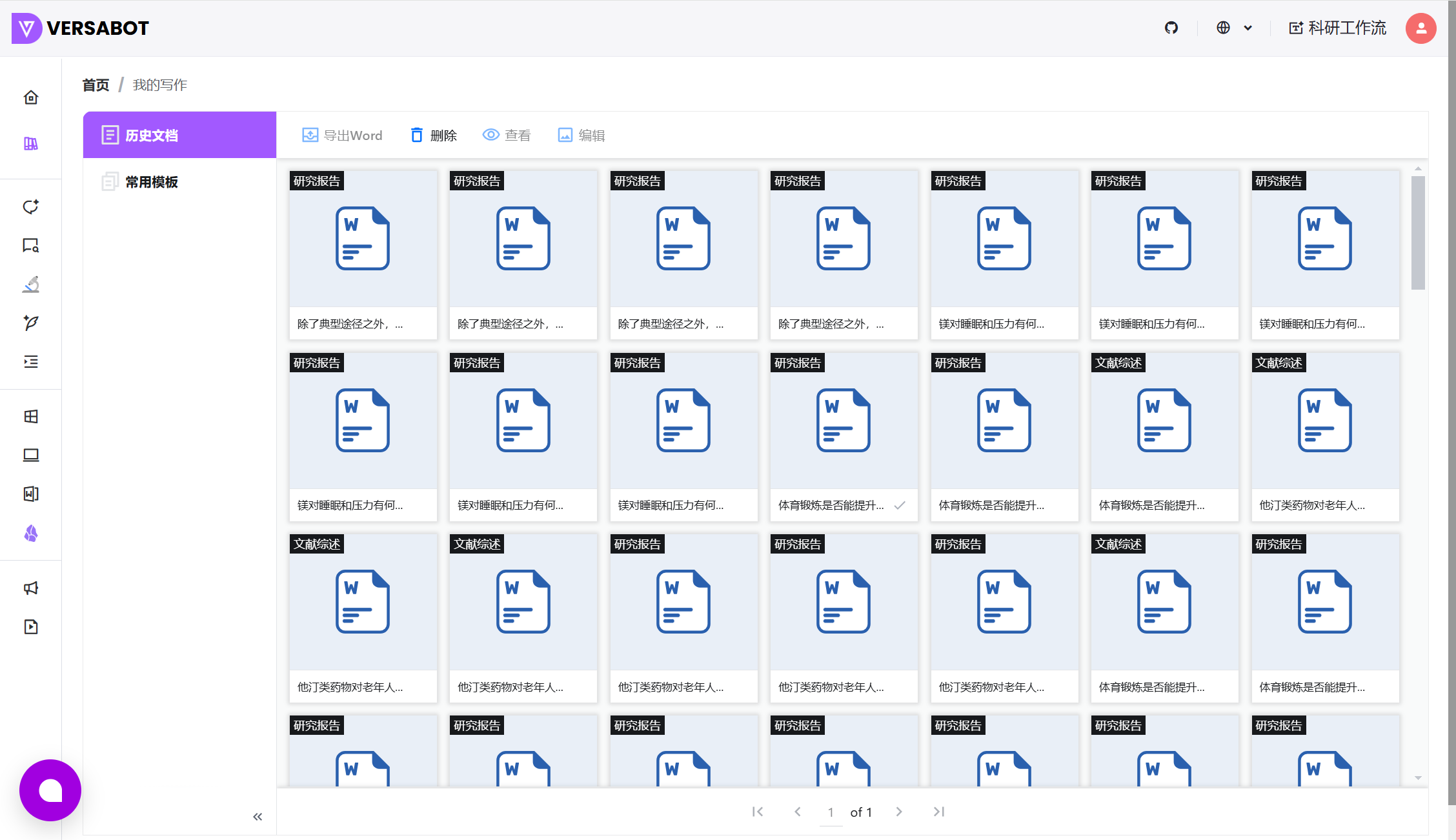Go to next page arrow
1456x840 pixels.
click(x=899, y=812)
